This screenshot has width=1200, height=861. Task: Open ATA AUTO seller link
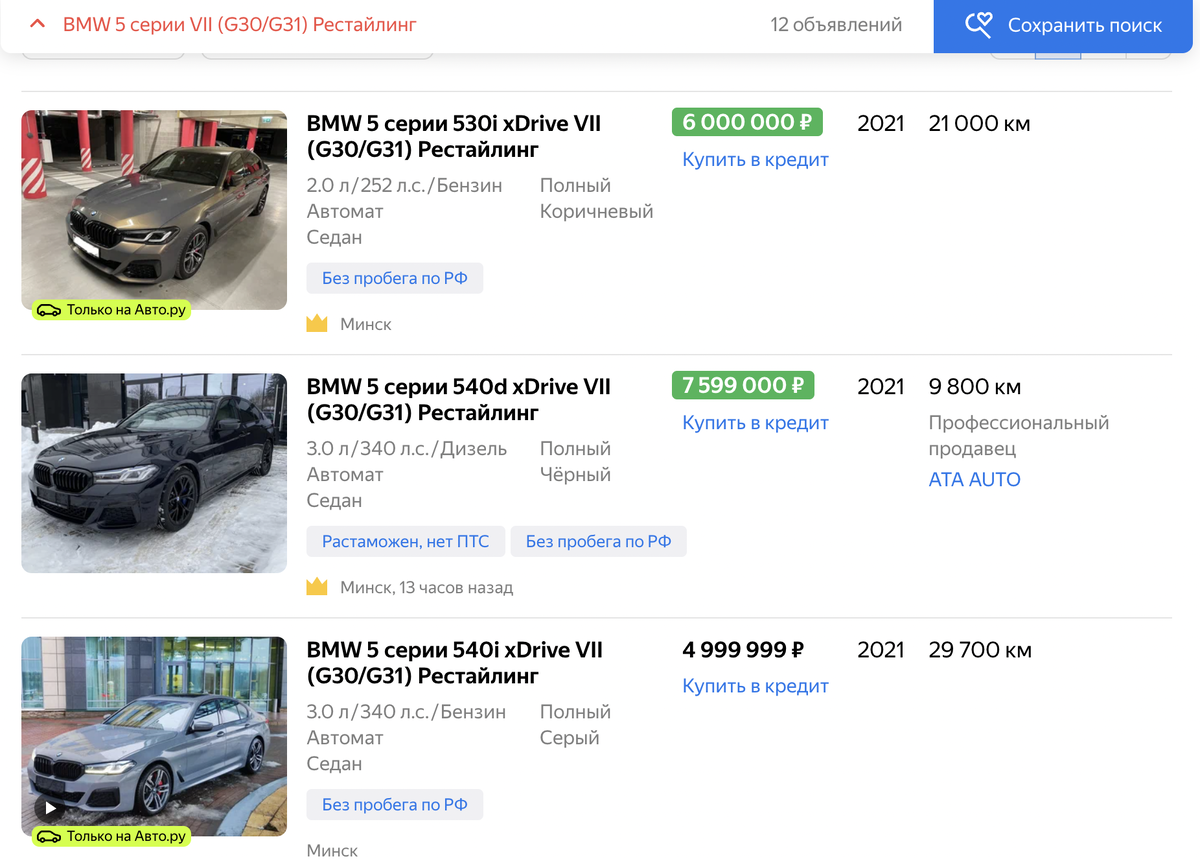pos(975,479)
